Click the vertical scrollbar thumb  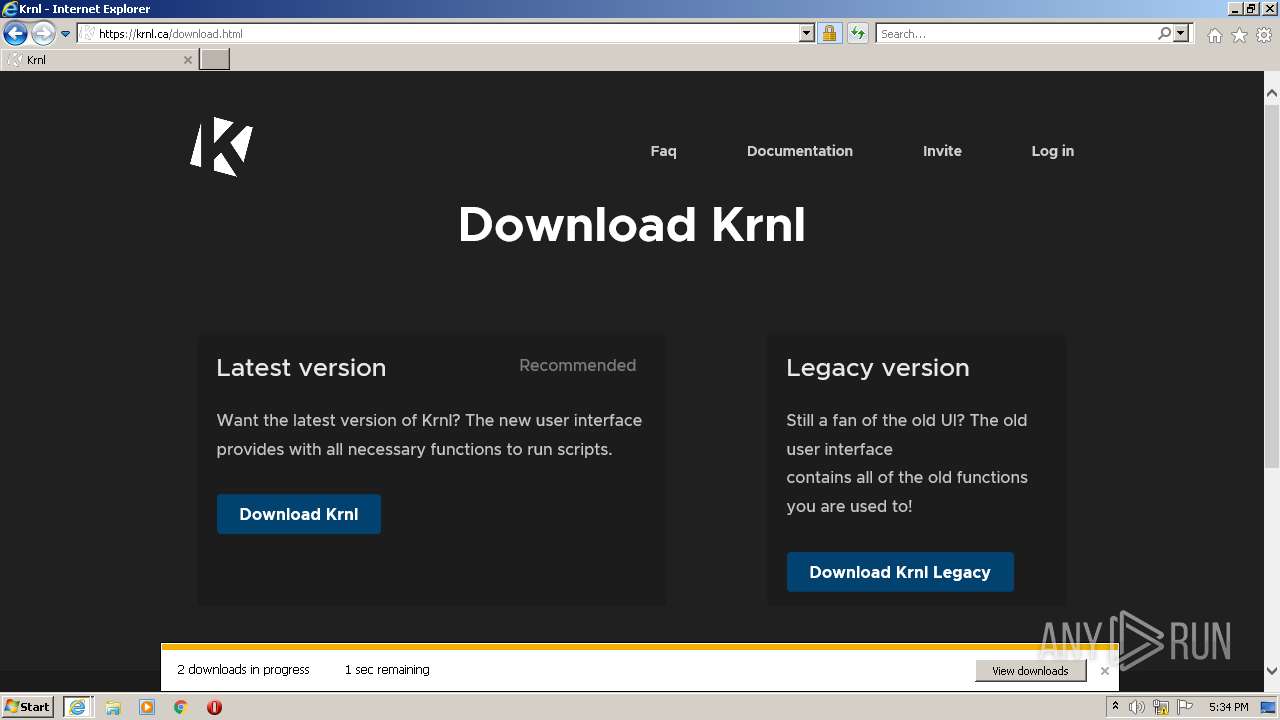(x=1272, y=285)
